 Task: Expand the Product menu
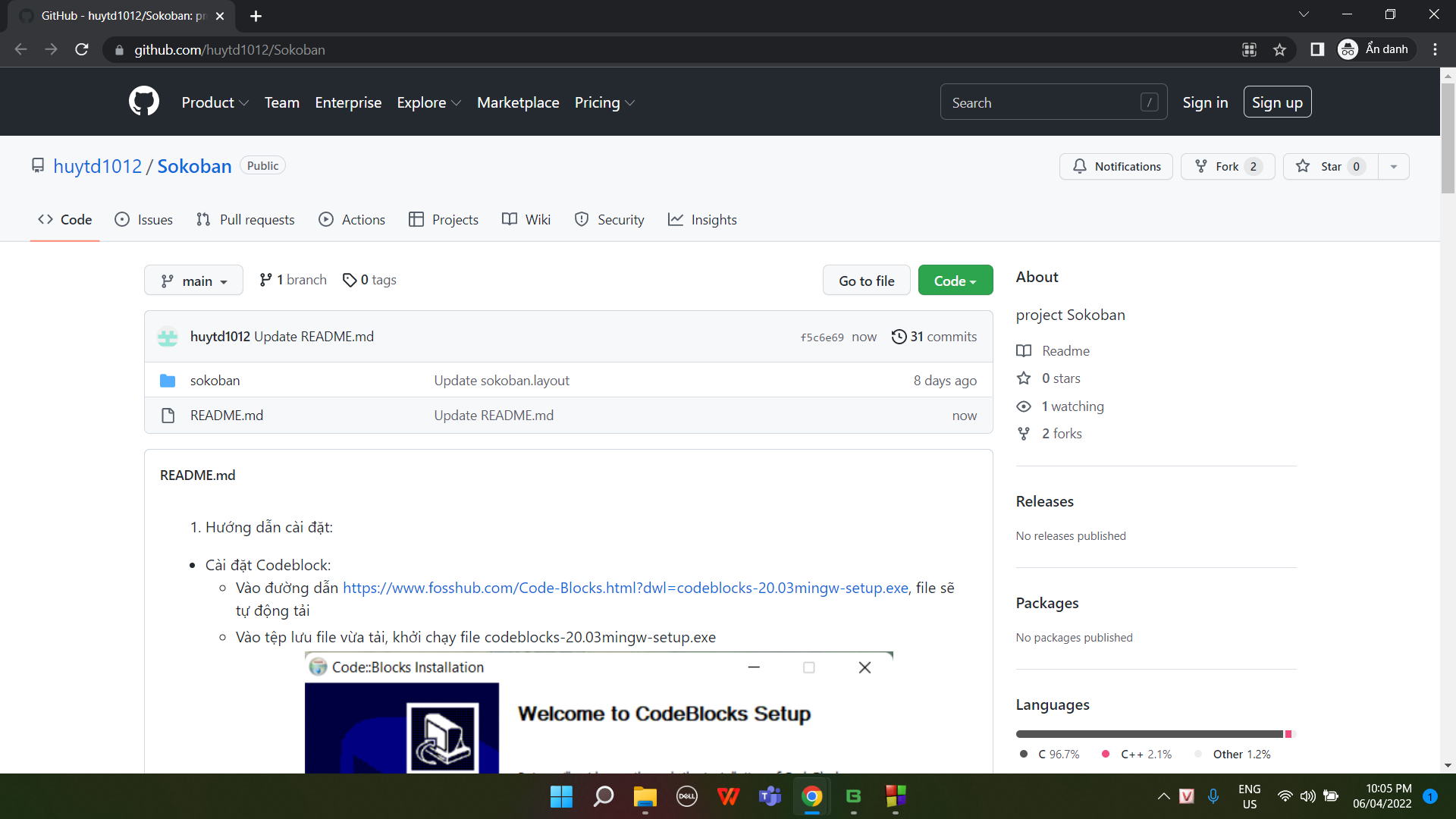(x=215, y=102)
